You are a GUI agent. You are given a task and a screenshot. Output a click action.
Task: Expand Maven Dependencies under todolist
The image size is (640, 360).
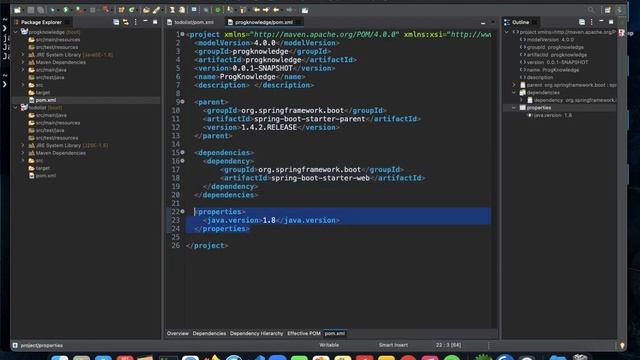point(23,153)
